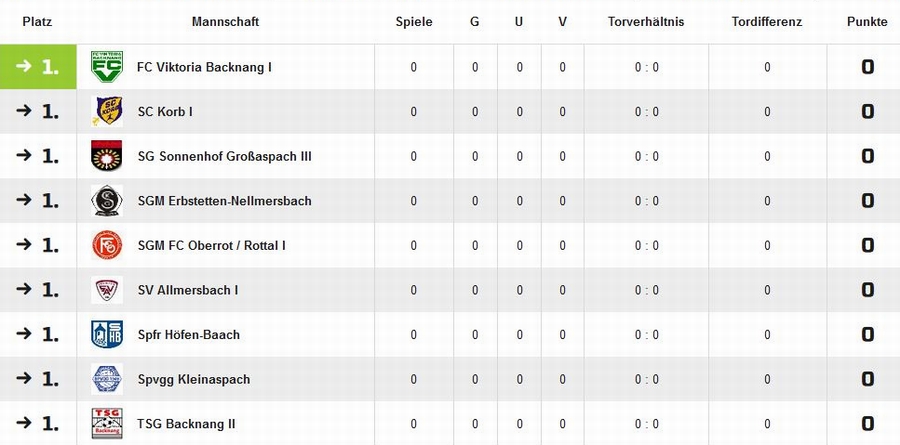Viewport: 900px width, 445px height.
Task: Sort table by Punkte column header
Action: 867,22
